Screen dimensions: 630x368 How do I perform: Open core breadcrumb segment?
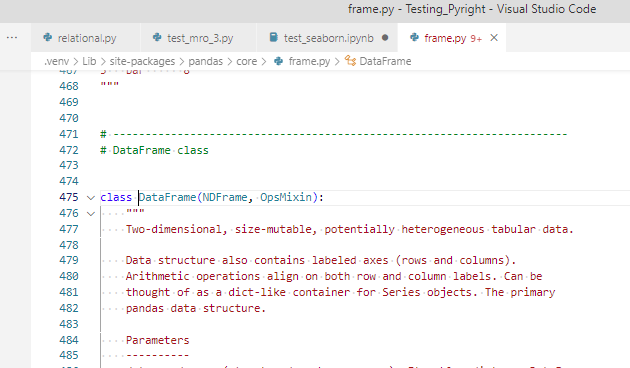(x=246, y=61)
